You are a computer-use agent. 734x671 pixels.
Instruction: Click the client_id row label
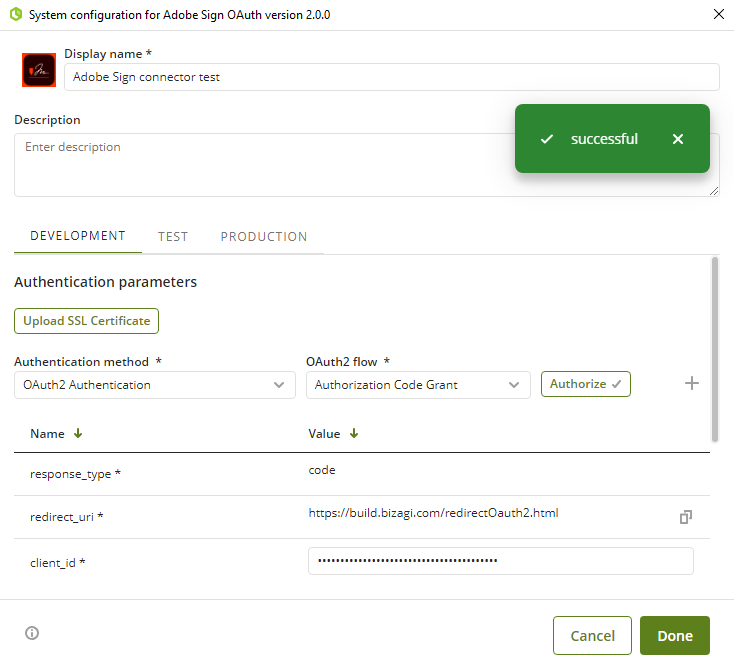(x=58, y=563)
